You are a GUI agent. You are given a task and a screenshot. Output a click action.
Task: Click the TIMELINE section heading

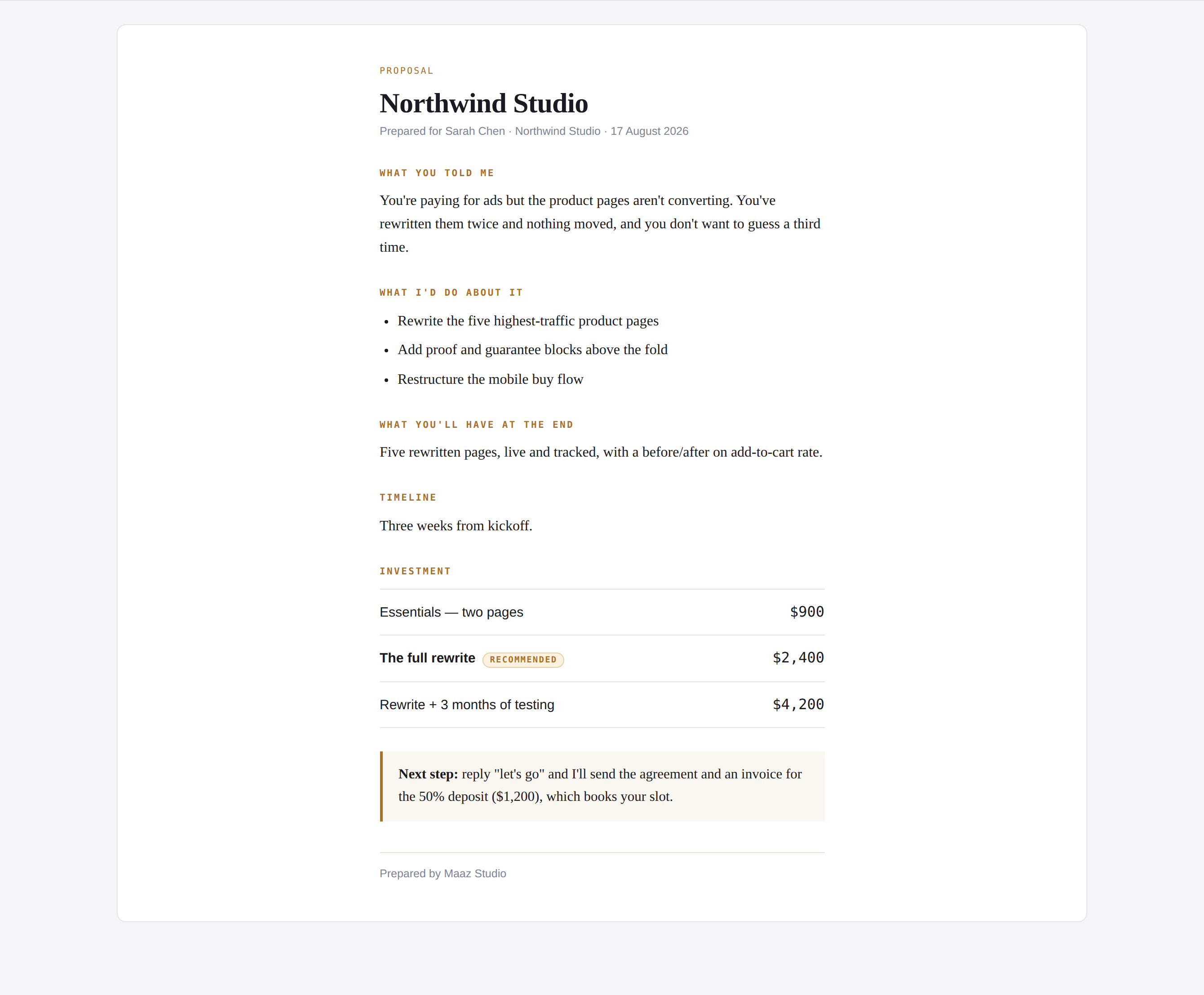pos(408,497)
